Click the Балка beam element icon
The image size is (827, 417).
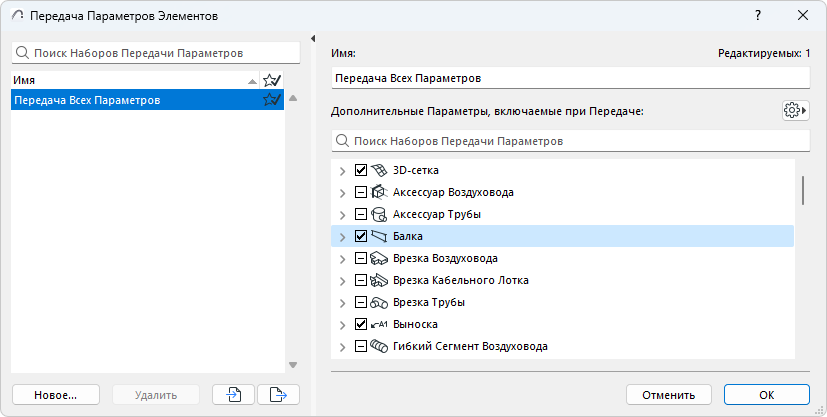point(380,237)
